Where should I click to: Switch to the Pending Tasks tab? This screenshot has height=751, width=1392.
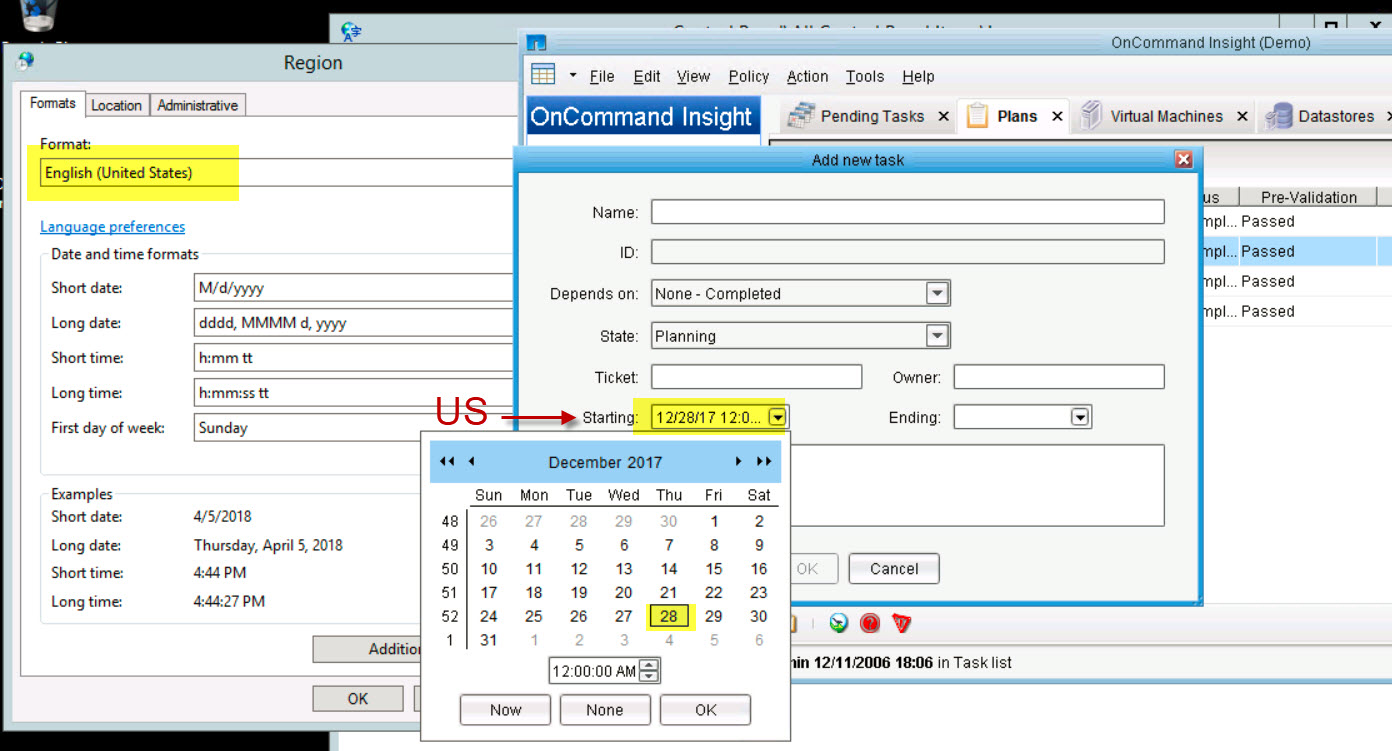click(872, 116)
